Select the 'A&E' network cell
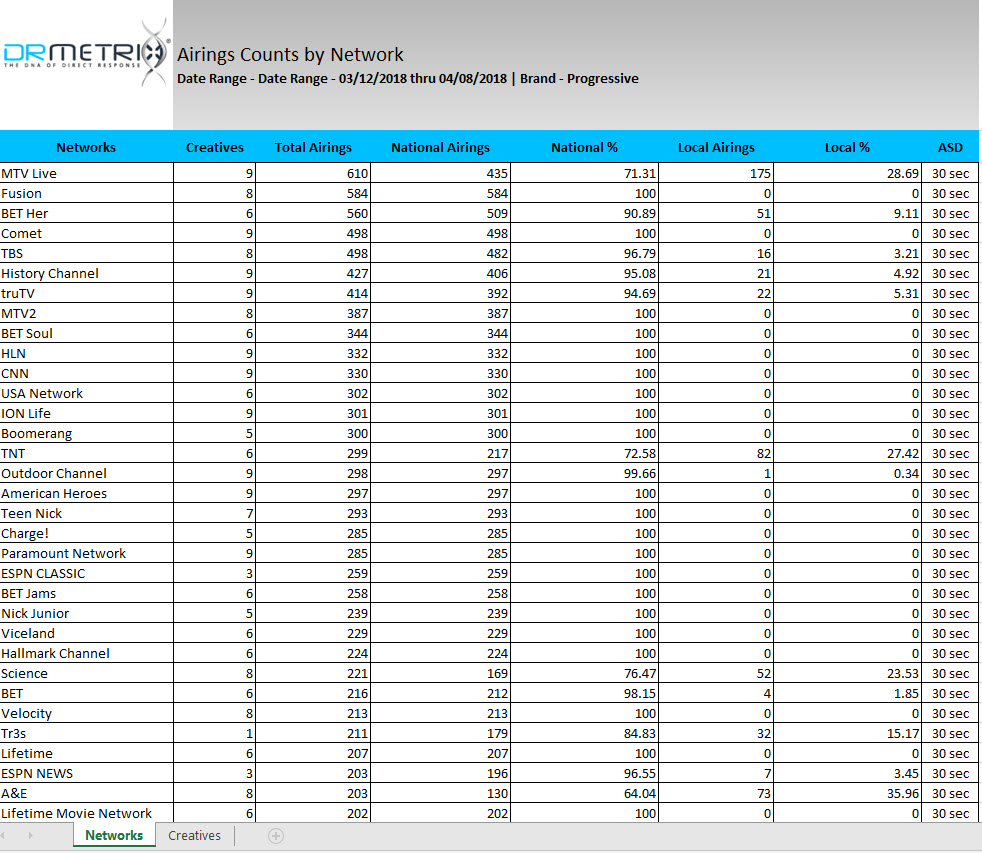The width and height of the screenshot is (982, 853). click(x=86, y=794)
